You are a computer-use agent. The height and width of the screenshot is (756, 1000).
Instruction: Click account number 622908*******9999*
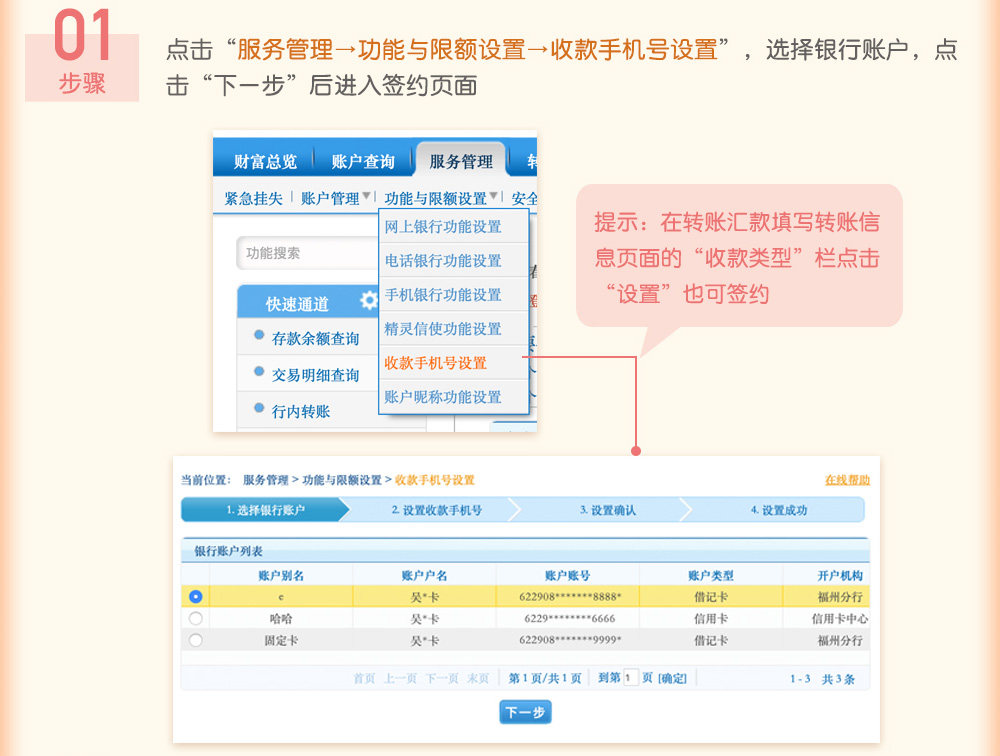(x=570, y=640)
